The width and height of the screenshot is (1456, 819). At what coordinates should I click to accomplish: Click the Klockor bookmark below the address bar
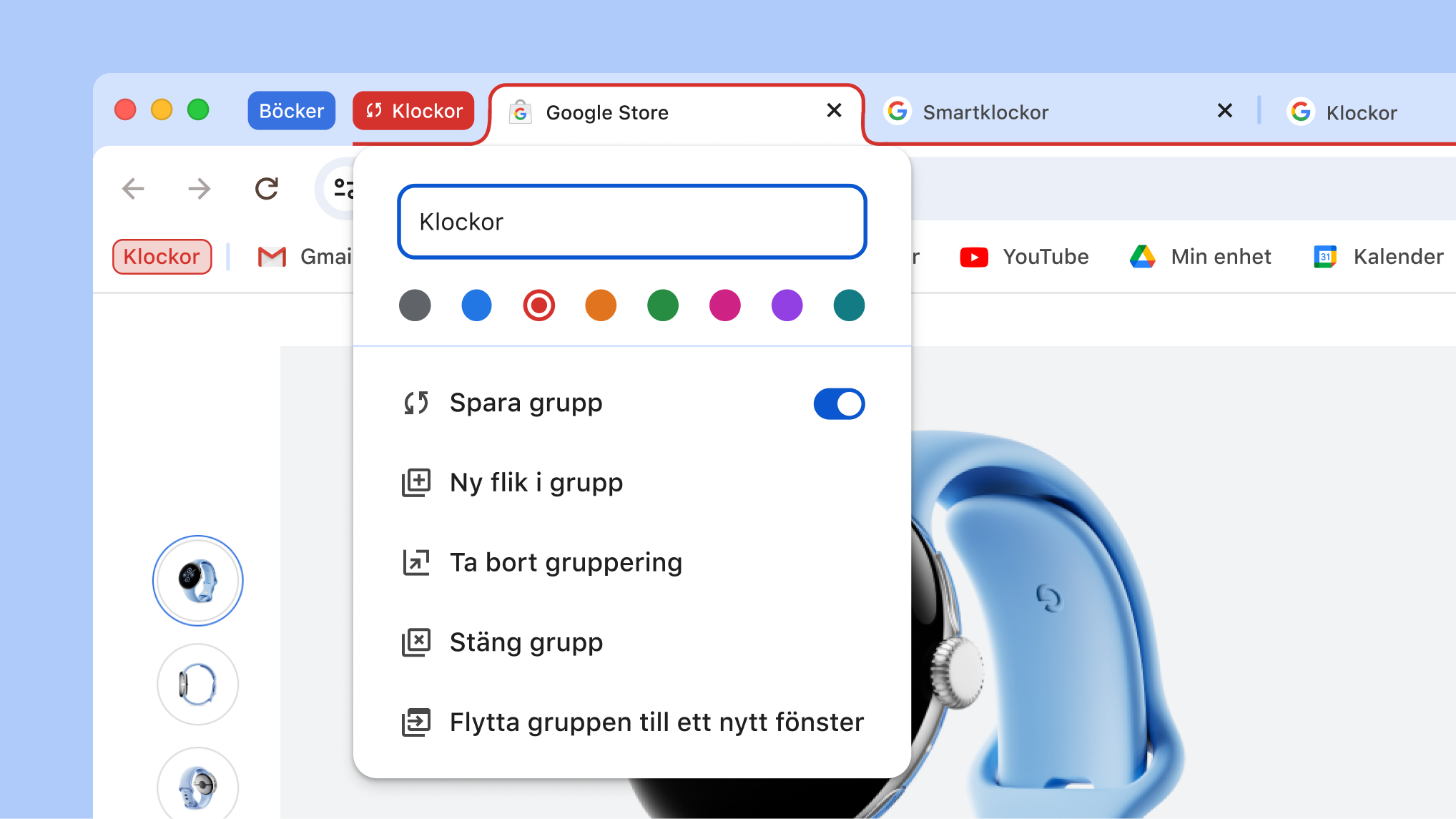pyautogui.click(x=162, y=257)
